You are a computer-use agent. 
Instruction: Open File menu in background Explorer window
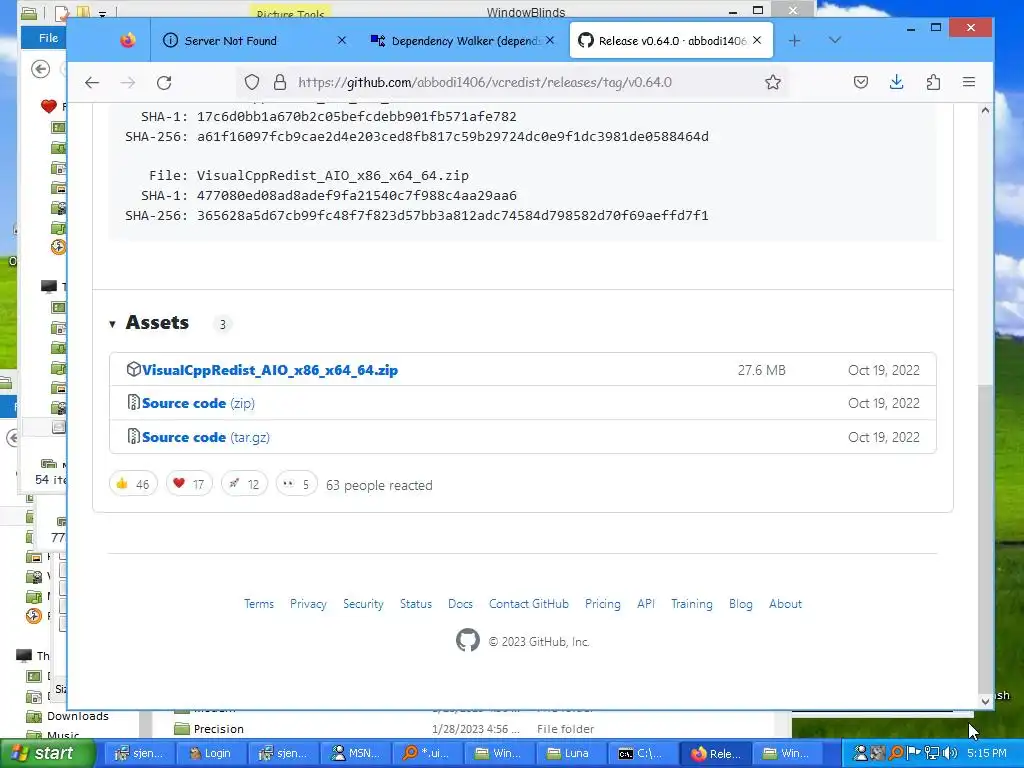(48, 38)
